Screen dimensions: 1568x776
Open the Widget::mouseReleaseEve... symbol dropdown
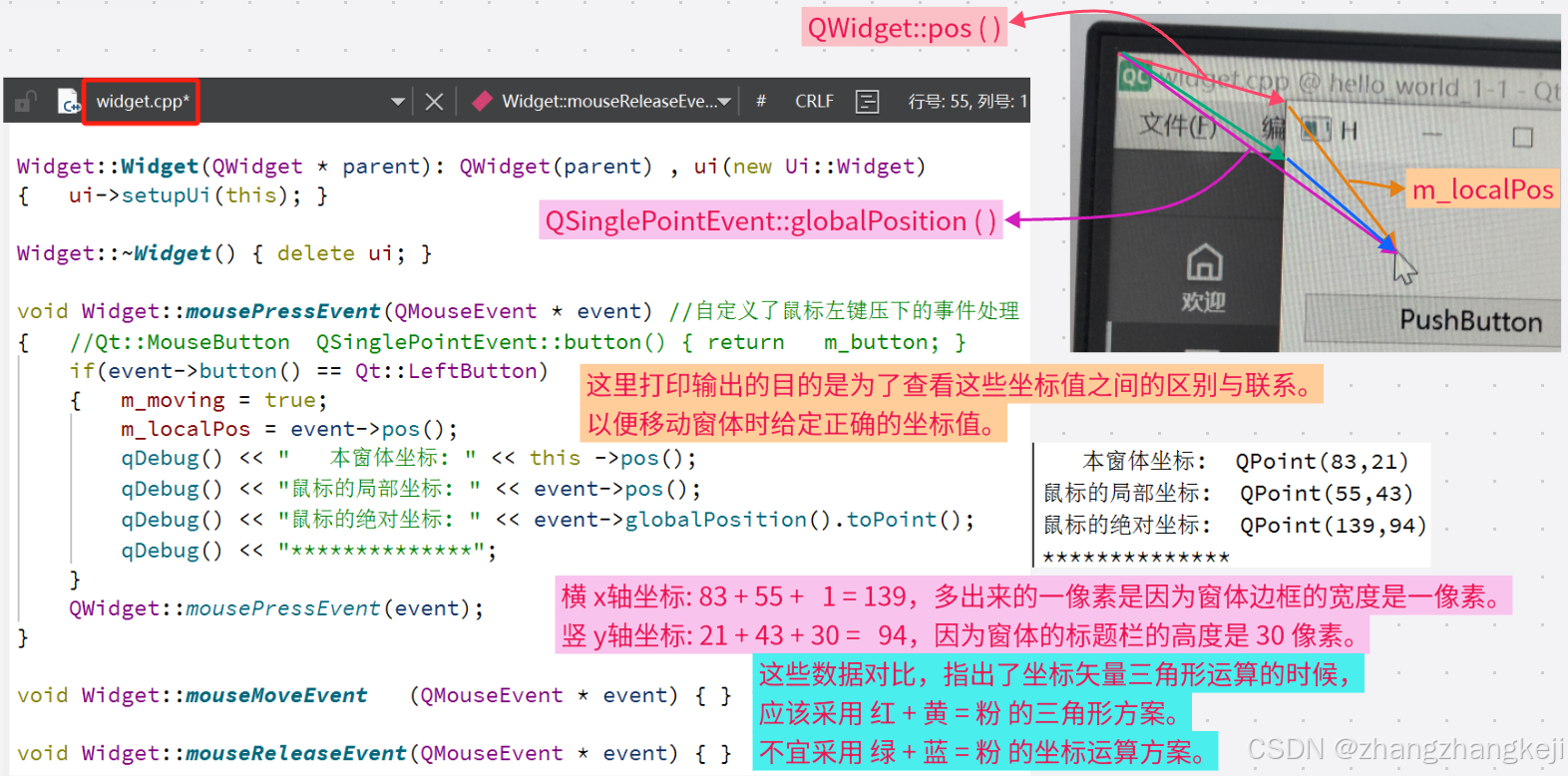[615, 101]
